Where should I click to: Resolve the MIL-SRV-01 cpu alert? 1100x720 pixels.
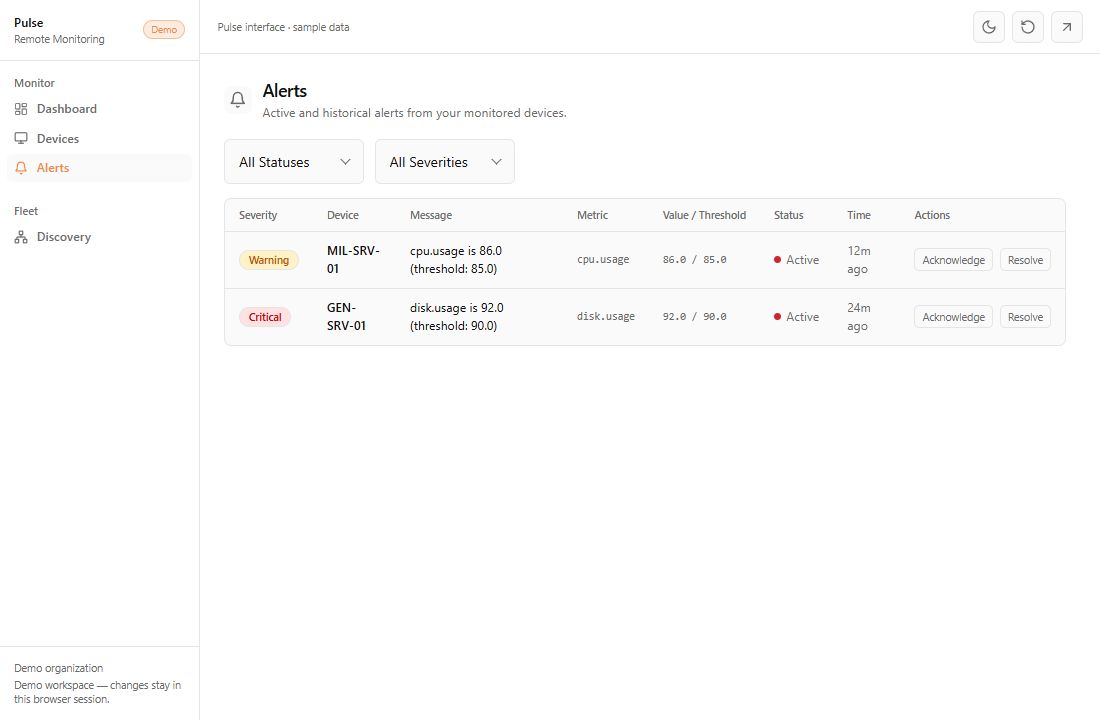coord(1025,260)
